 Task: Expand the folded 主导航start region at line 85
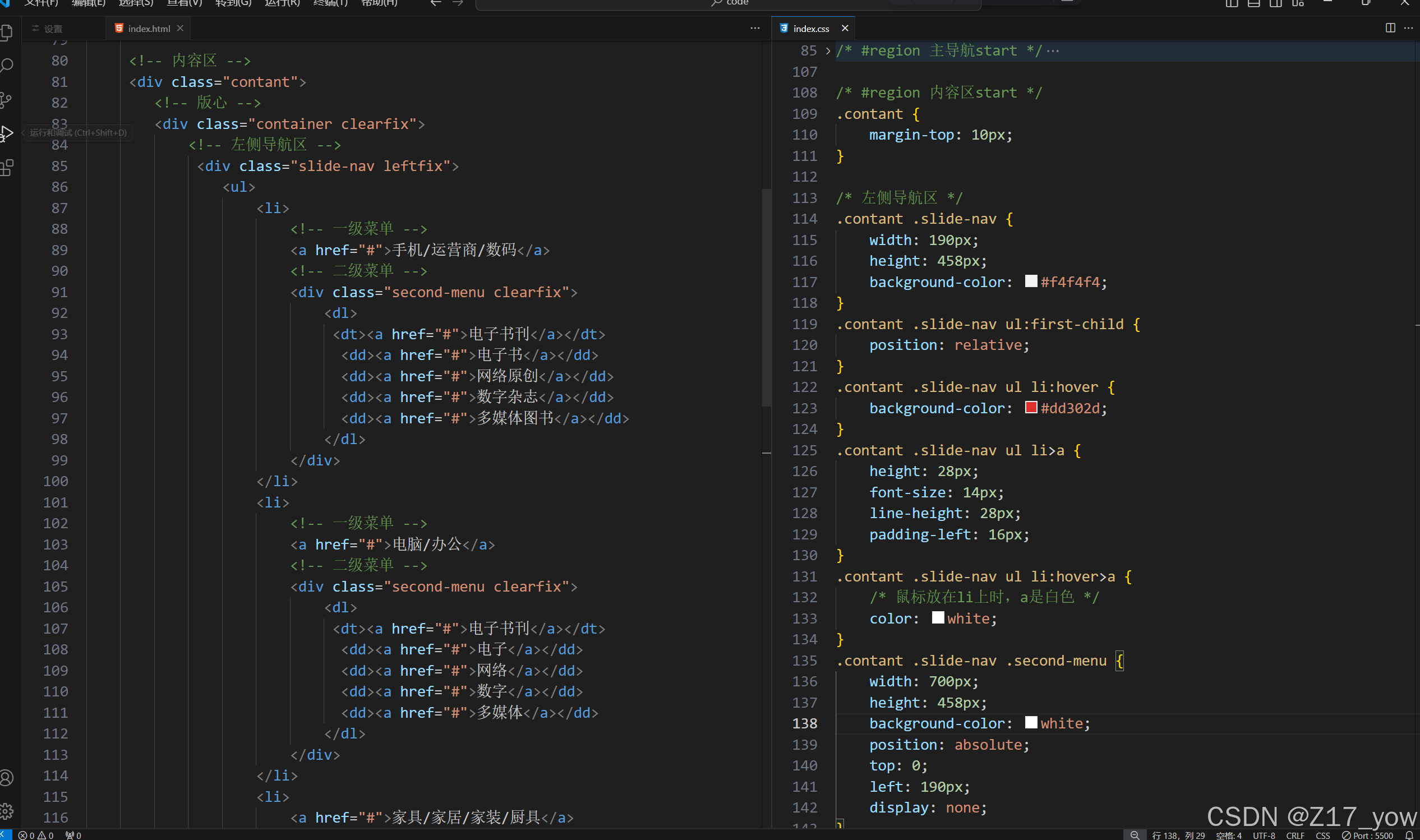(828, 51)
